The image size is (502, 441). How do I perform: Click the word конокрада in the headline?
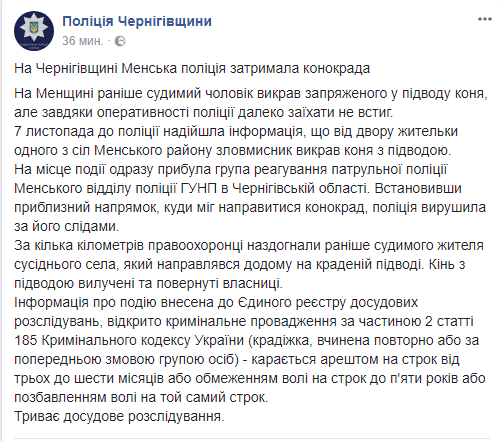coord(336,68)
